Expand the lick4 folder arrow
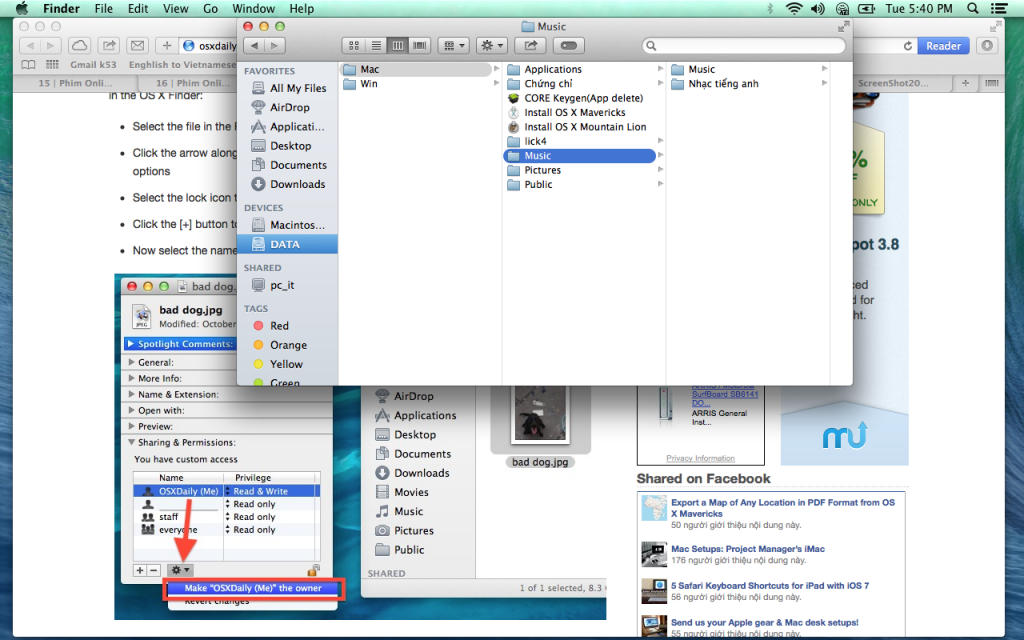Image resolution: width=1024 pixels, height=640 pixels. 660,140
